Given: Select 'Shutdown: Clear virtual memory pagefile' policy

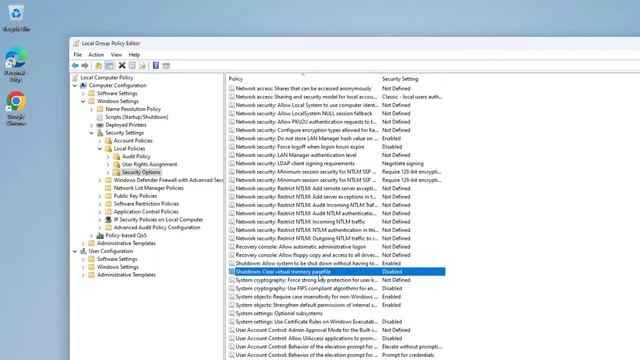Looking at the screenshot, I should [x=283, y=272].
